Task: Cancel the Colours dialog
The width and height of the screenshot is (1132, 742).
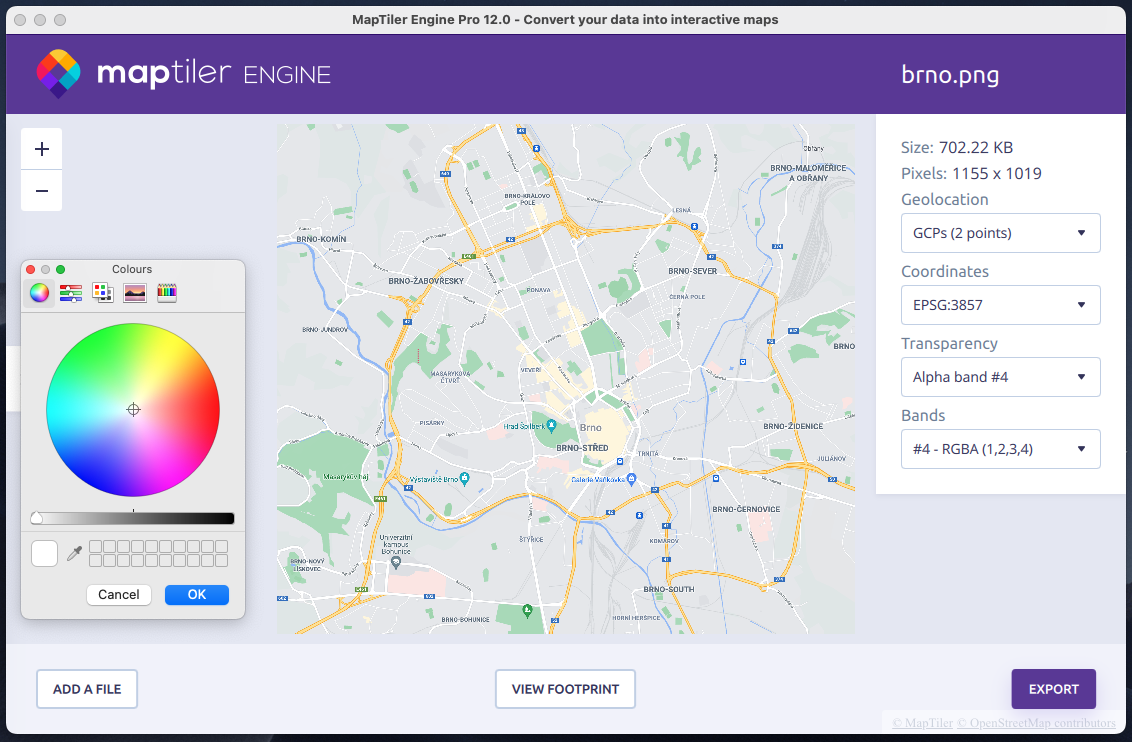Action: pos(119,594)
